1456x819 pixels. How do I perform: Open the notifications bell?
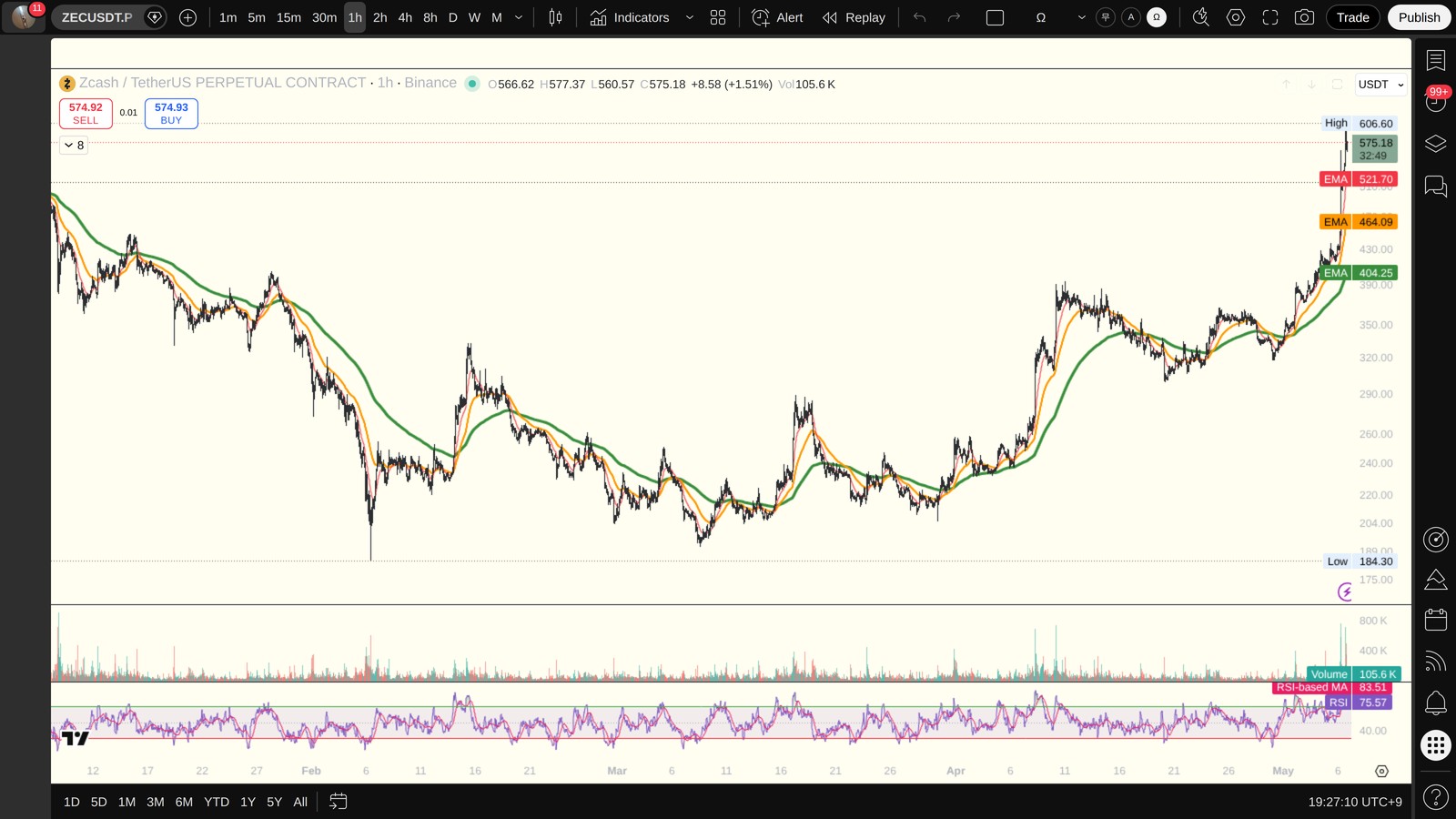point(1435,703)
